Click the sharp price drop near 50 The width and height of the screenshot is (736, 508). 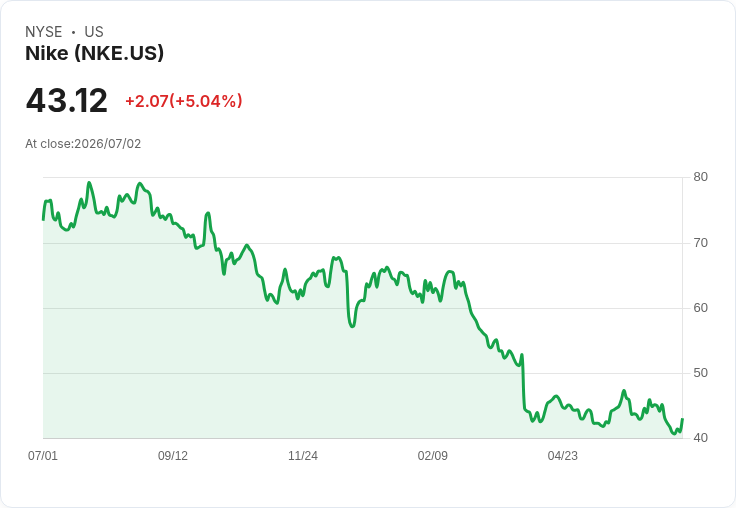pos(523,381)
